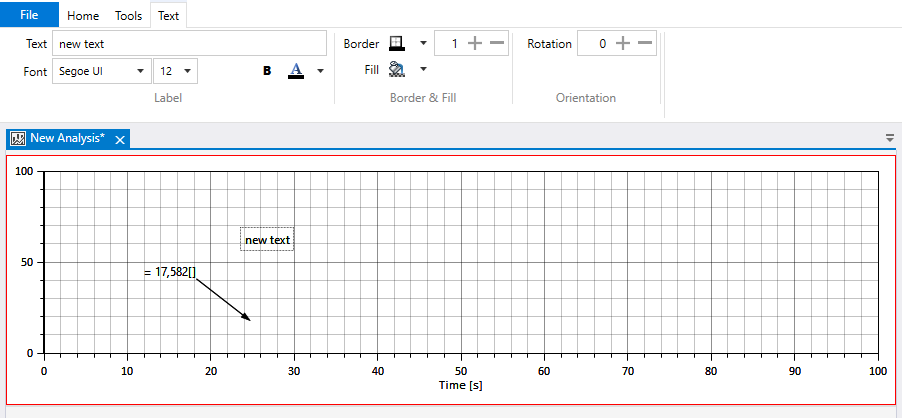Open the font size 12 dropdown
Viewport: 902px width, 418px height.
pos(176,71)
